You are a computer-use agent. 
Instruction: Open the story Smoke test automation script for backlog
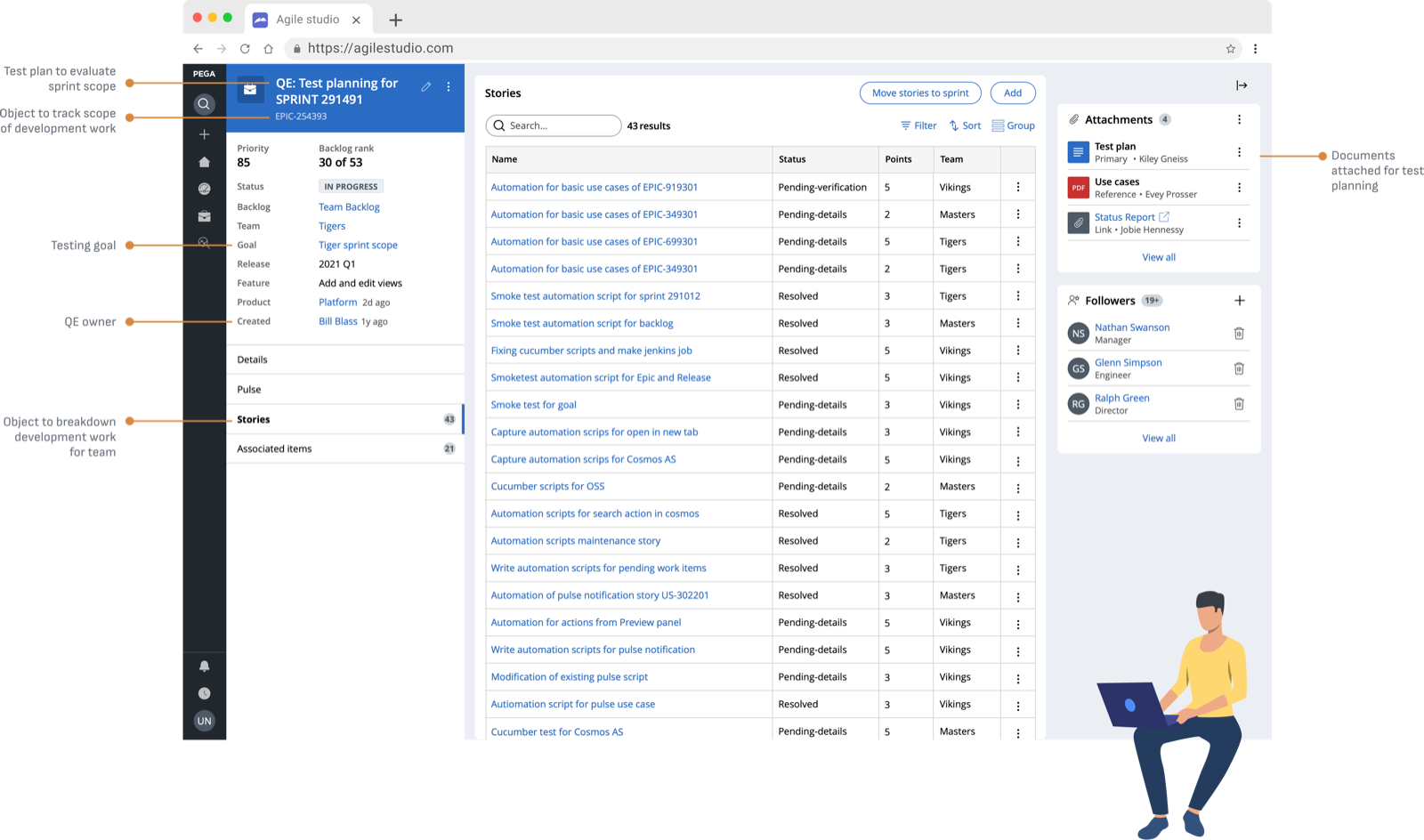click(x=582, y=324)
